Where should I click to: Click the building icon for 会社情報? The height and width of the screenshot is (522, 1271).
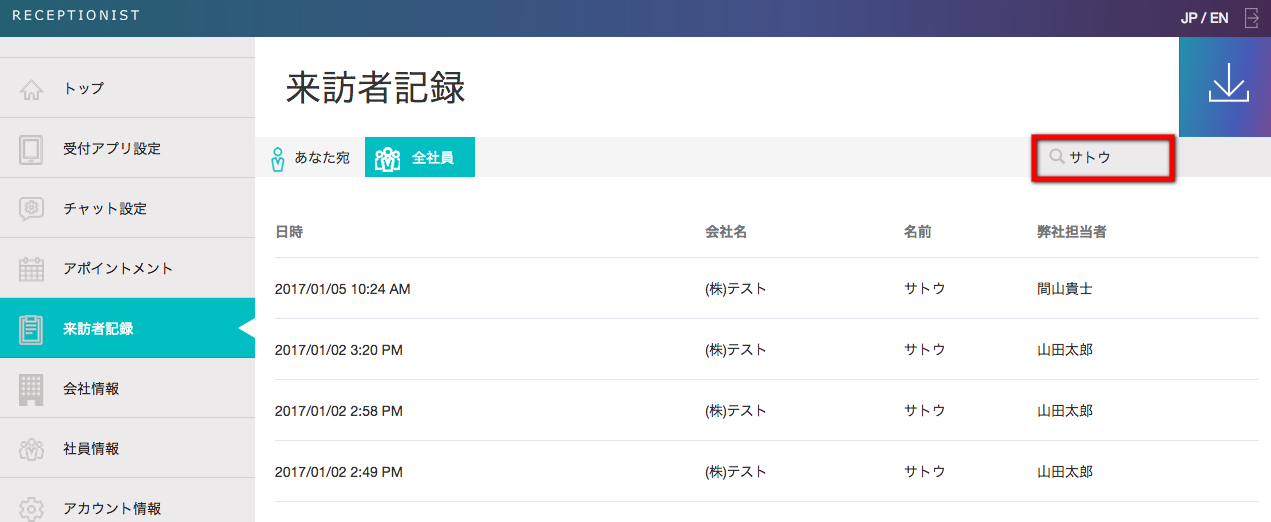click(x=31, y=389)
